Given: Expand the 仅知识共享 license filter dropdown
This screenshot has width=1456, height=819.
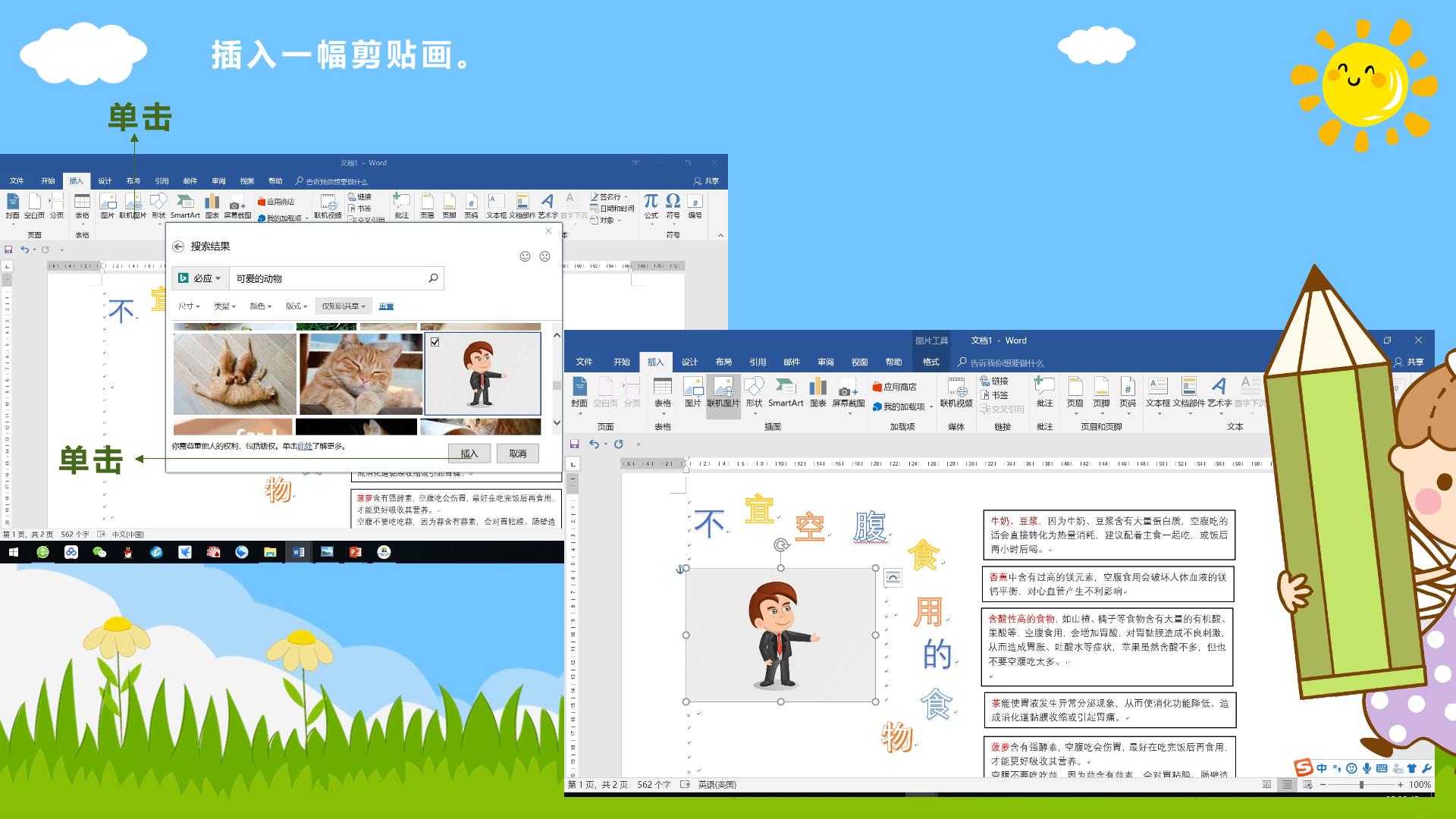Looking at the screenshot, I should pos(344,306).
